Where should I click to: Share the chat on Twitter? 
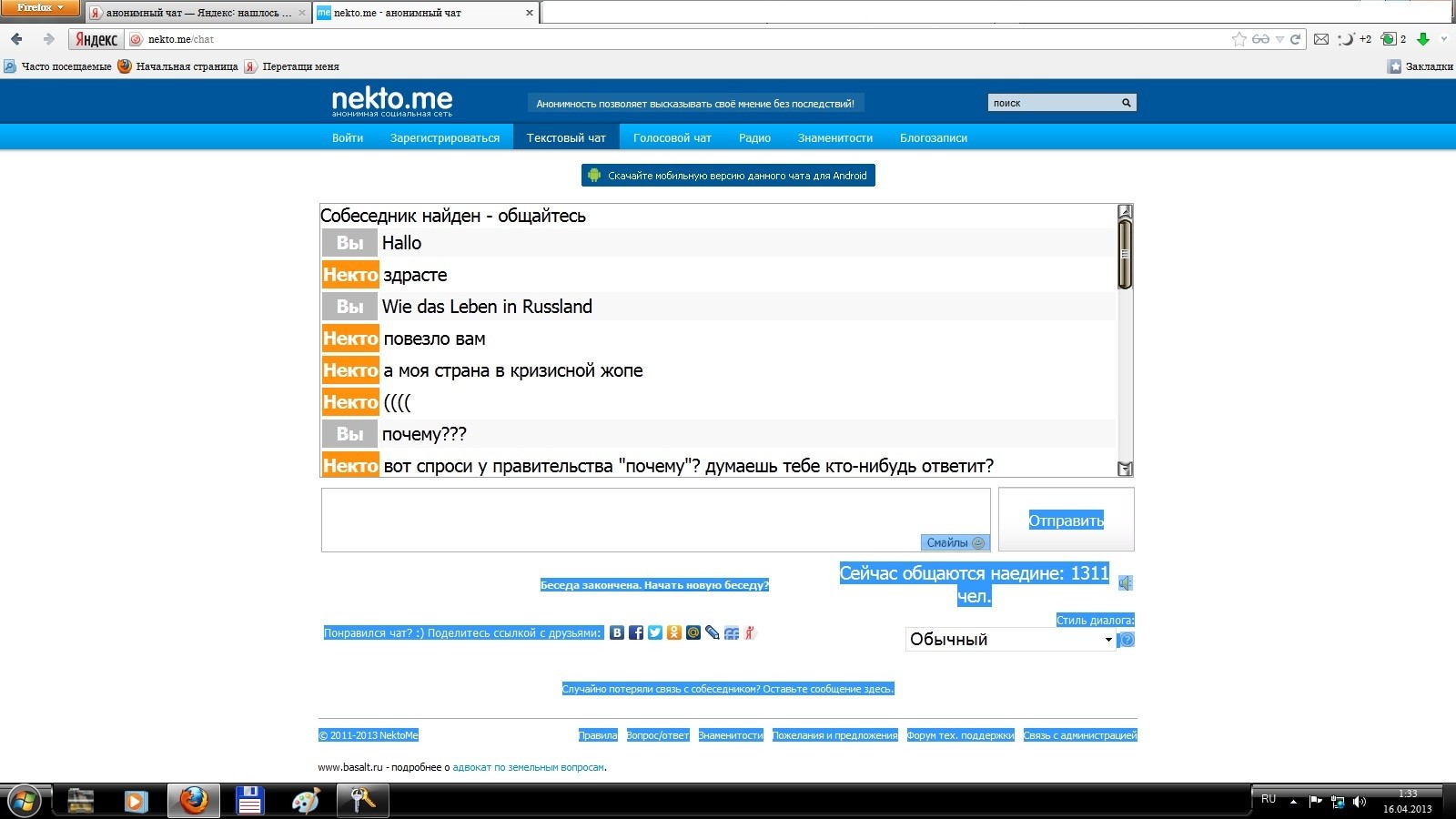(655, 632)
